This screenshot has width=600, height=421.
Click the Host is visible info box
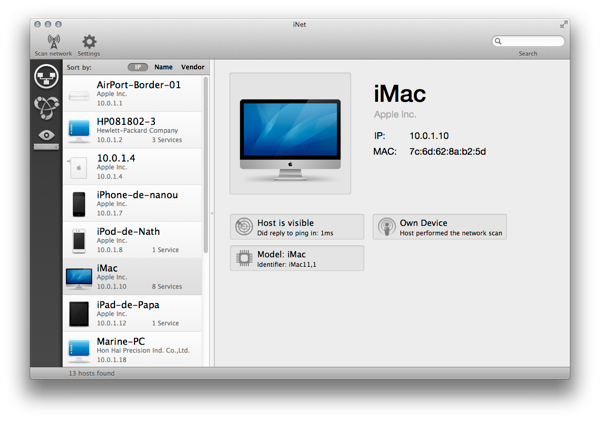click(x=297, y=227)
